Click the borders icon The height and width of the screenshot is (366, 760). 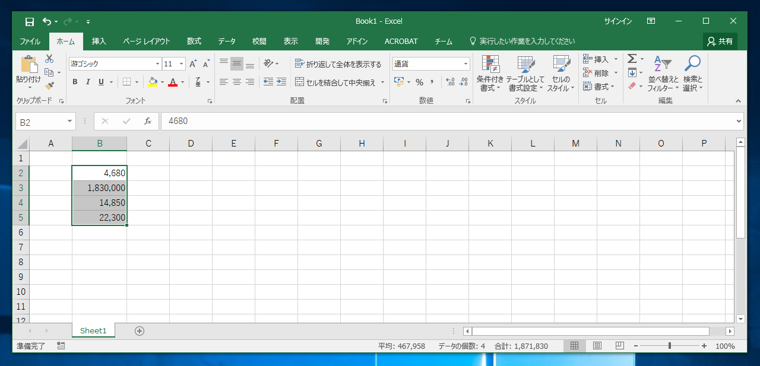tap(127, 82)
